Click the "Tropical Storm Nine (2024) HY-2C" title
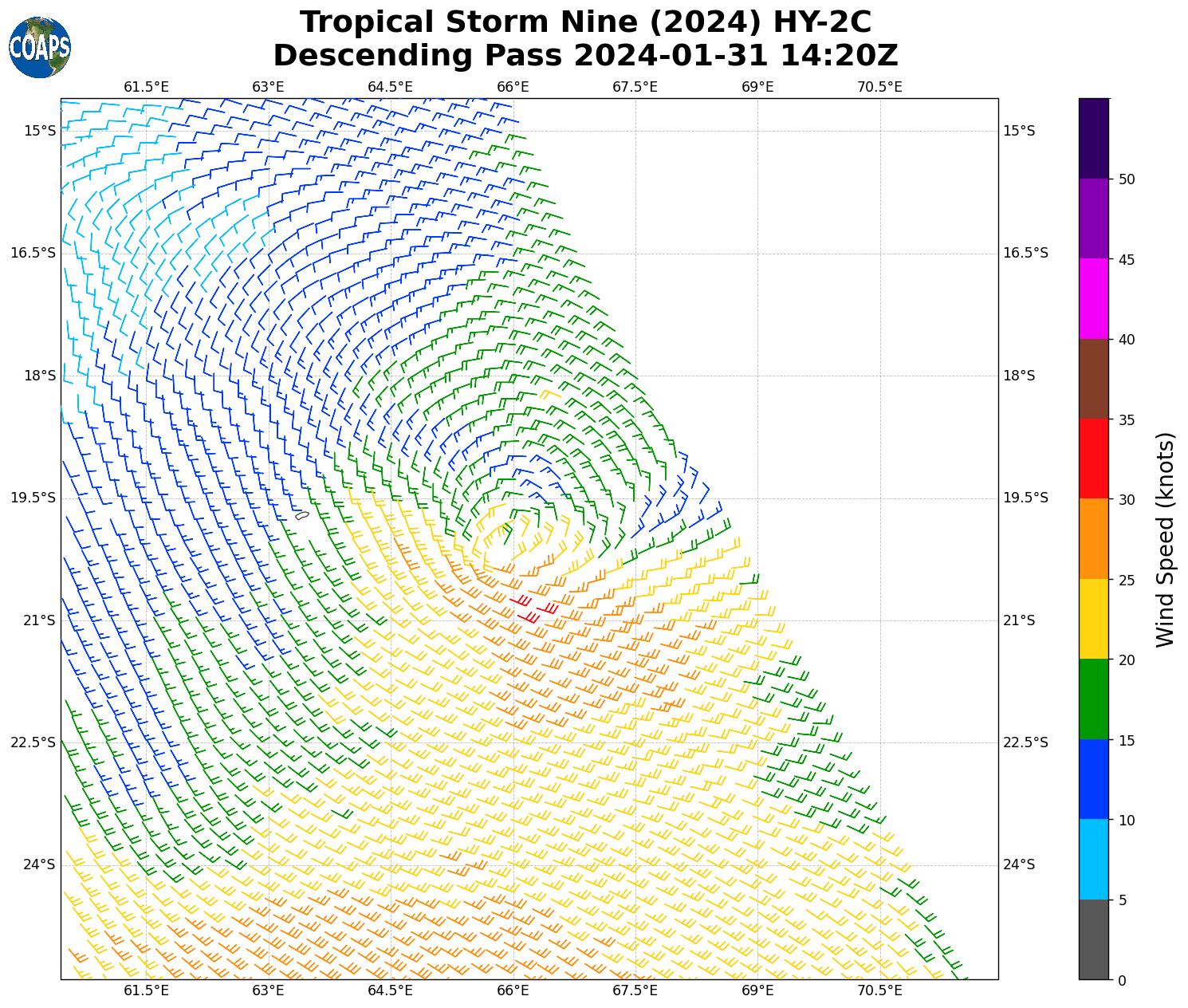1188x1008 pixels. (585, 22)
